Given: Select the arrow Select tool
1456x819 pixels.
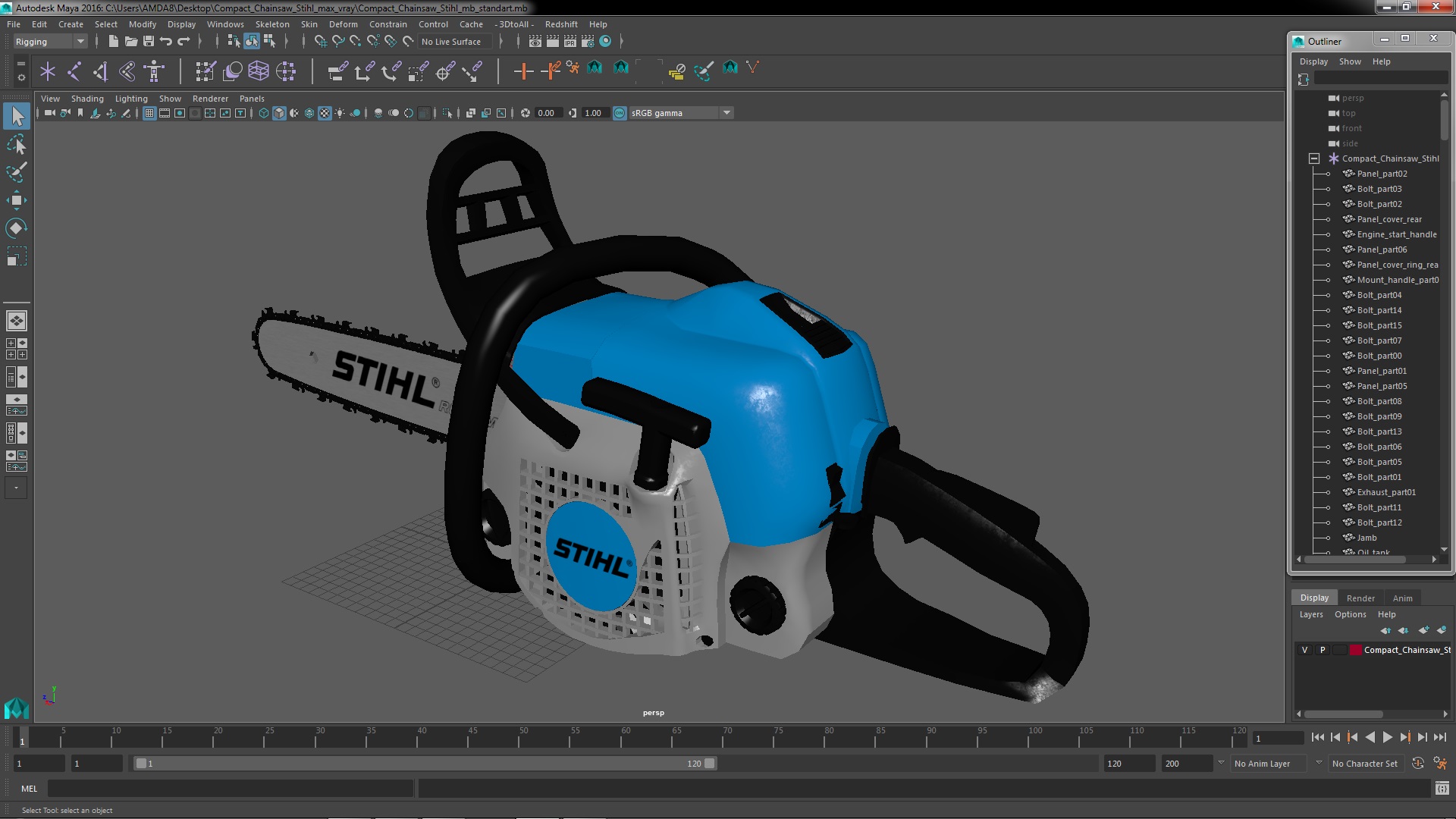Looking at the screenshot, I should pyautogui.click(x=17, y=116).
